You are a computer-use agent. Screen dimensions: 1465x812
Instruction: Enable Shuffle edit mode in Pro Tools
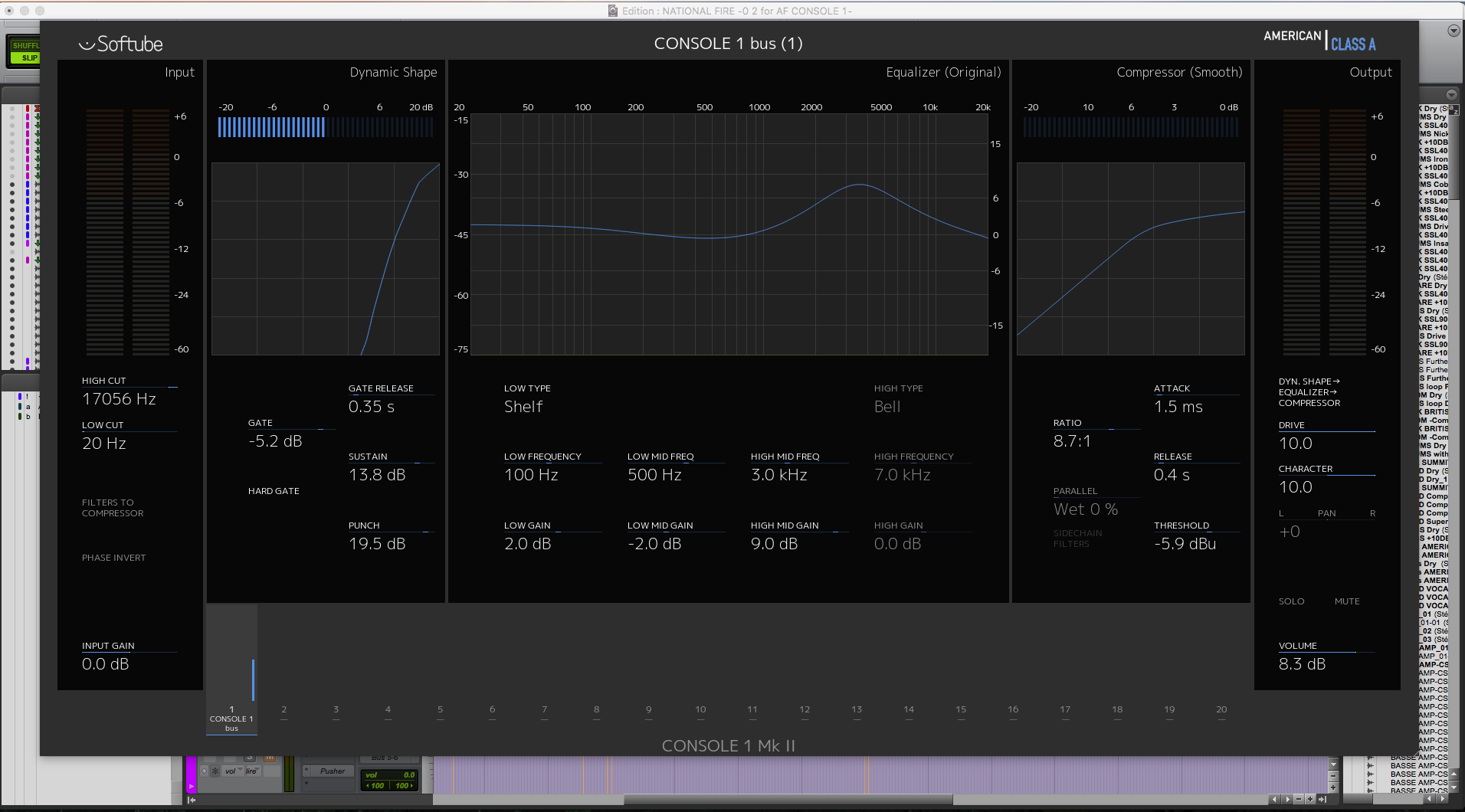click(25, 45)
